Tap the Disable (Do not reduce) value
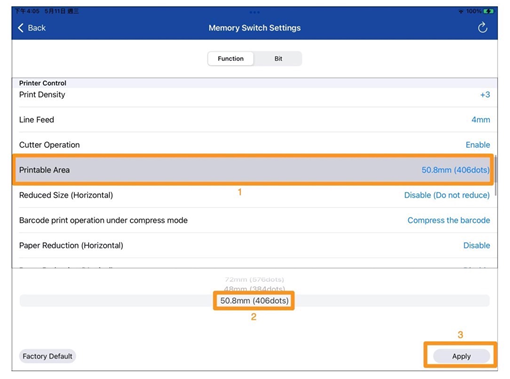The image size is (510, 379). point(447,195)
